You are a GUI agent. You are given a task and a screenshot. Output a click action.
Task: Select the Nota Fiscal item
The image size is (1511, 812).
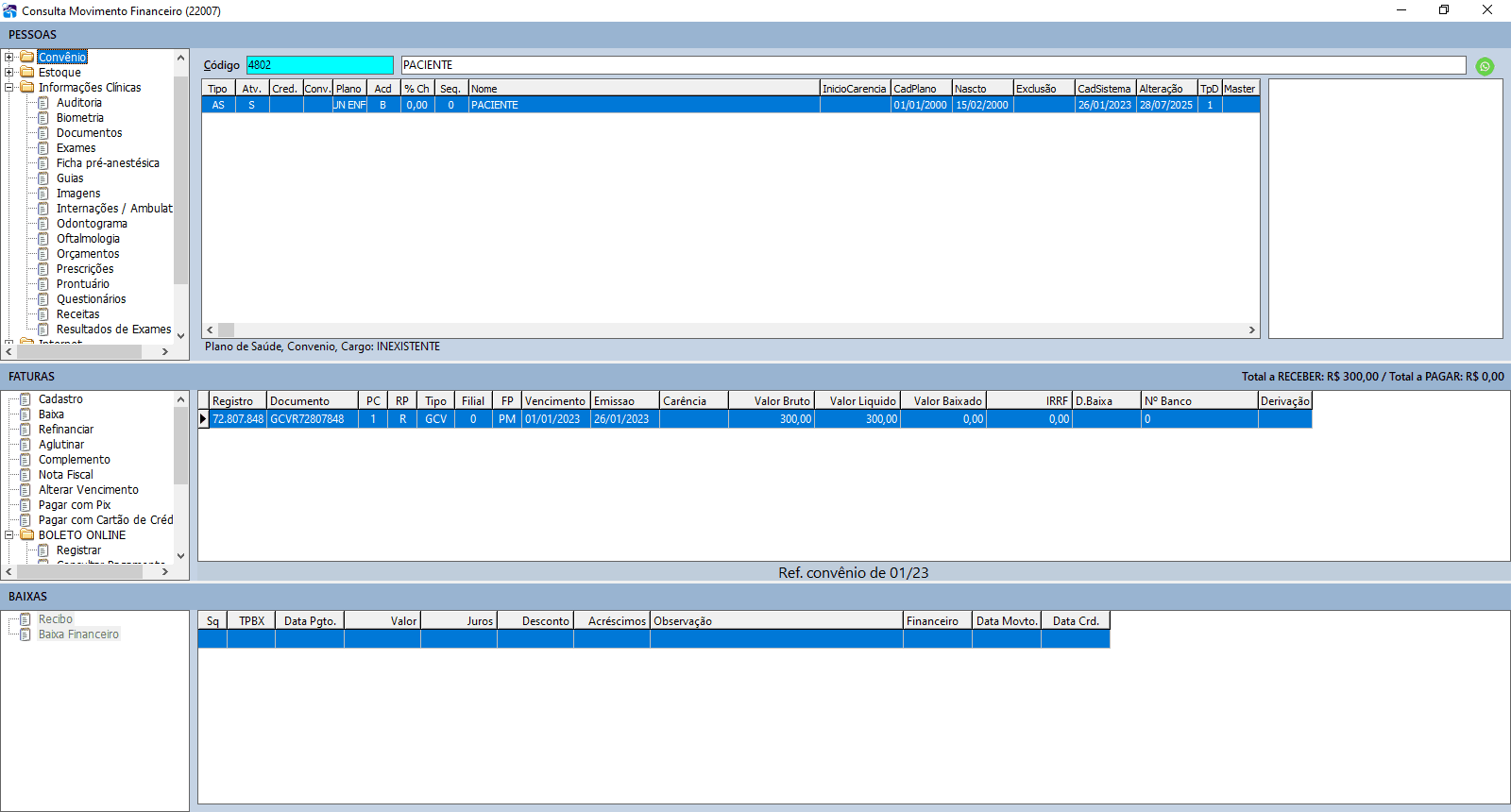pos(65,475)
